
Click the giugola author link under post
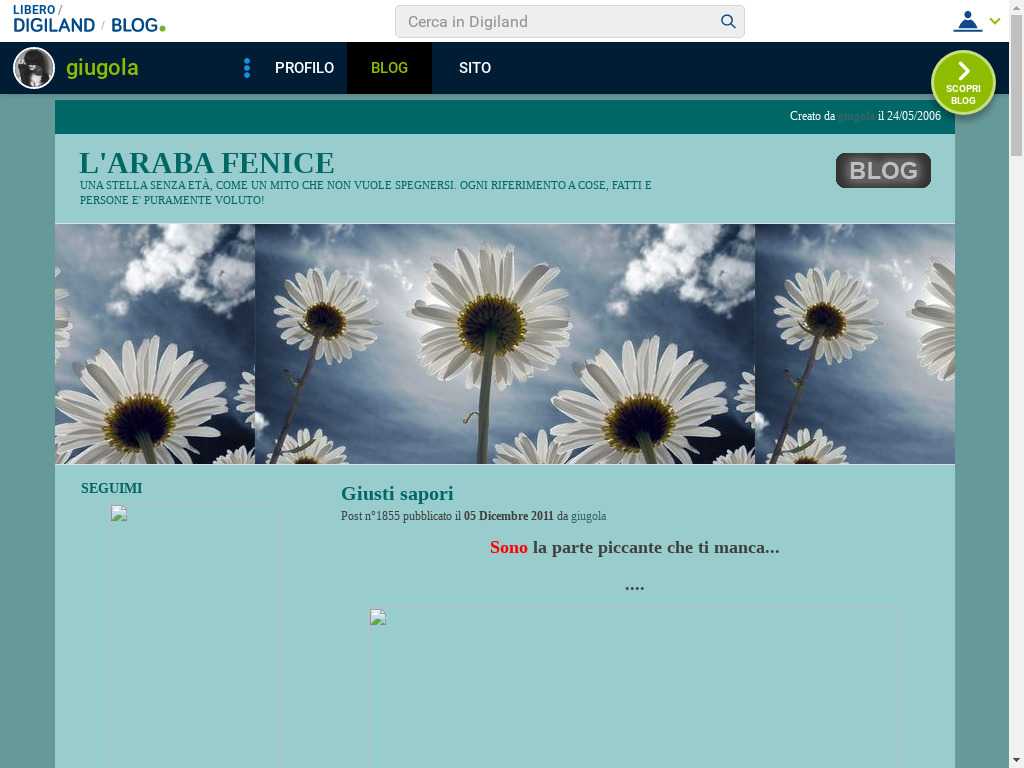[588, 516]
